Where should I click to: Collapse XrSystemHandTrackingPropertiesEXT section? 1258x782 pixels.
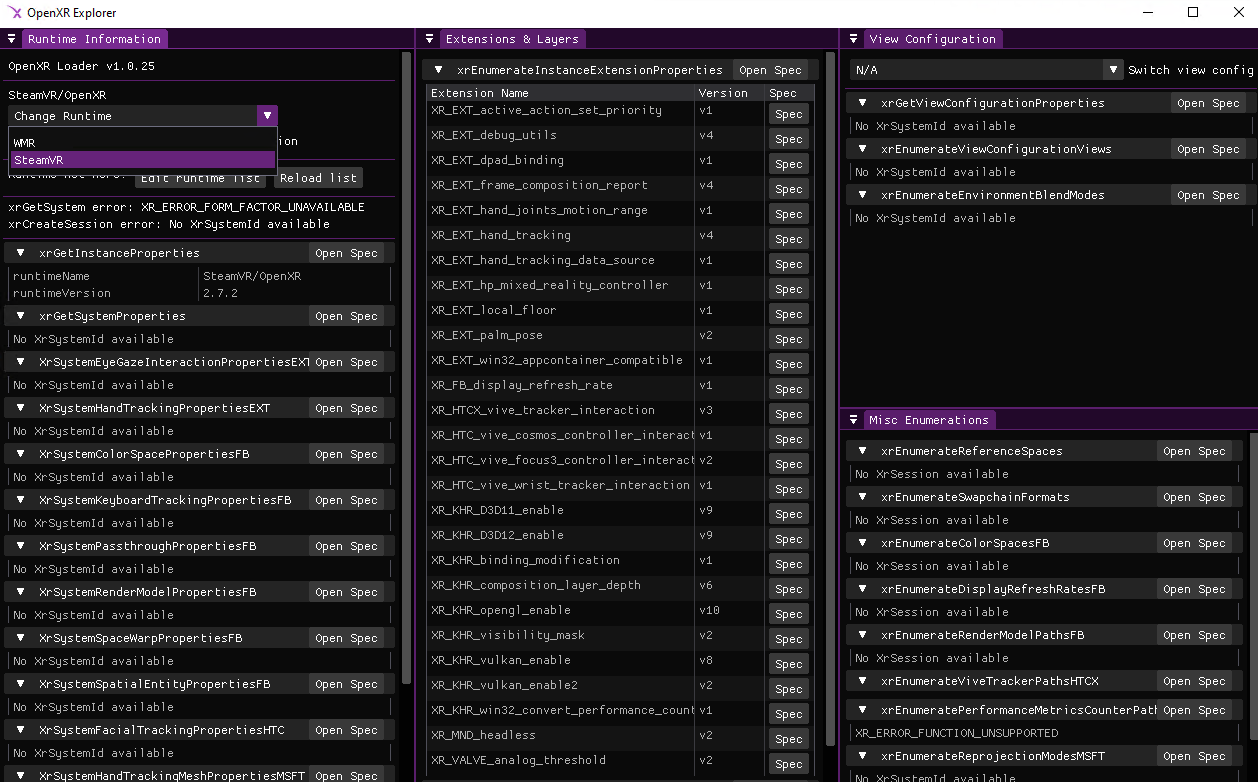pyautogui.click(x=20, y=408)
